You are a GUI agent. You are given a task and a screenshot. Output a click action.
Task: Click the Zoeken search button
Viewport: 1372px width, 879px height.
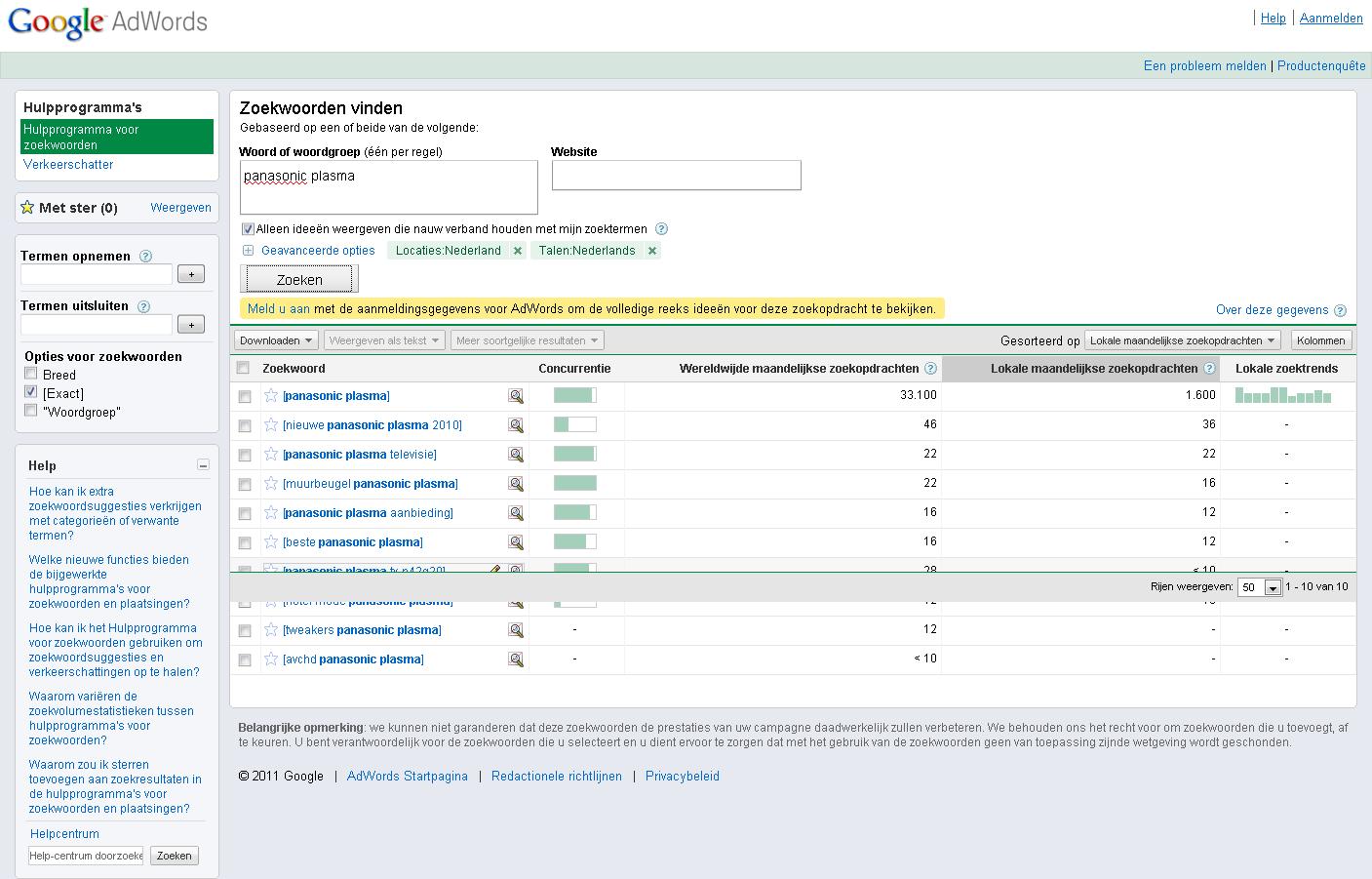click(x=299, y=280)
